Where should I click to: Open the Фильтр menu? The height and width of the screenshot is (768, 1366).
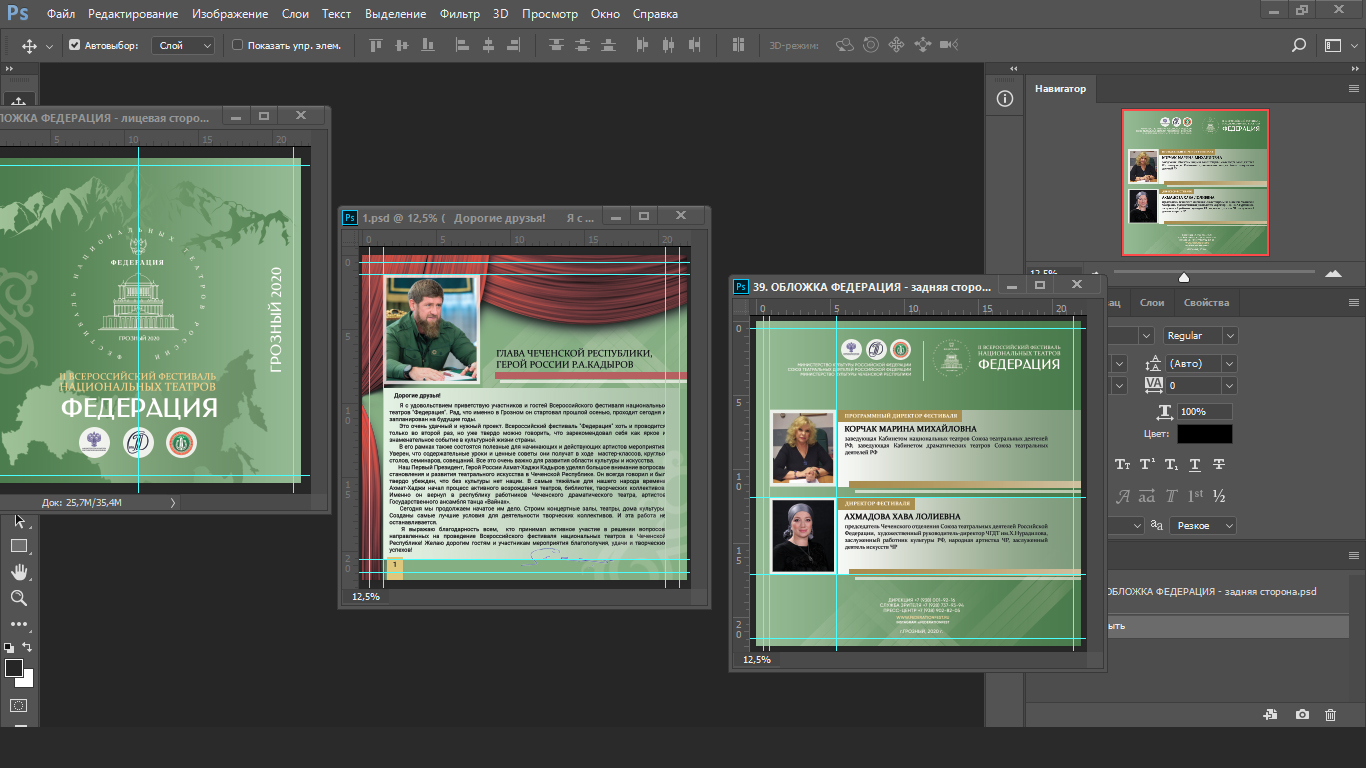pos(460,14)
